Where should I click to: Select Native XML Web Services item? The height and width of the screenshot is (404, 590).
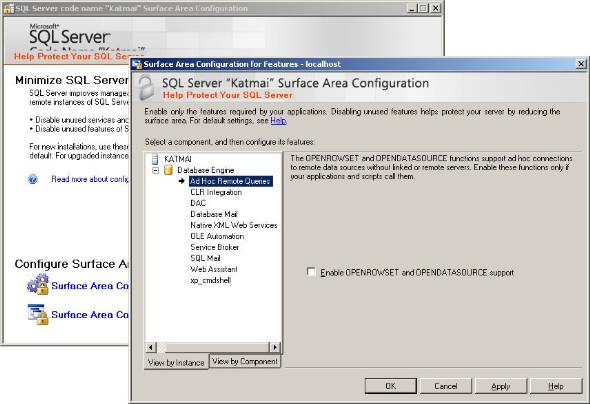click(x=234, y=225)
